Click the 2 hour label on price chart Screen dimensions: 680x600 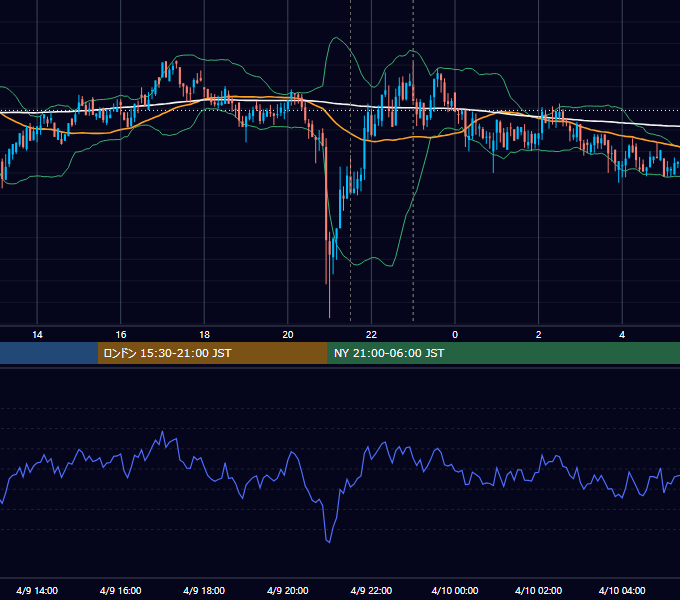click(539, 335)
